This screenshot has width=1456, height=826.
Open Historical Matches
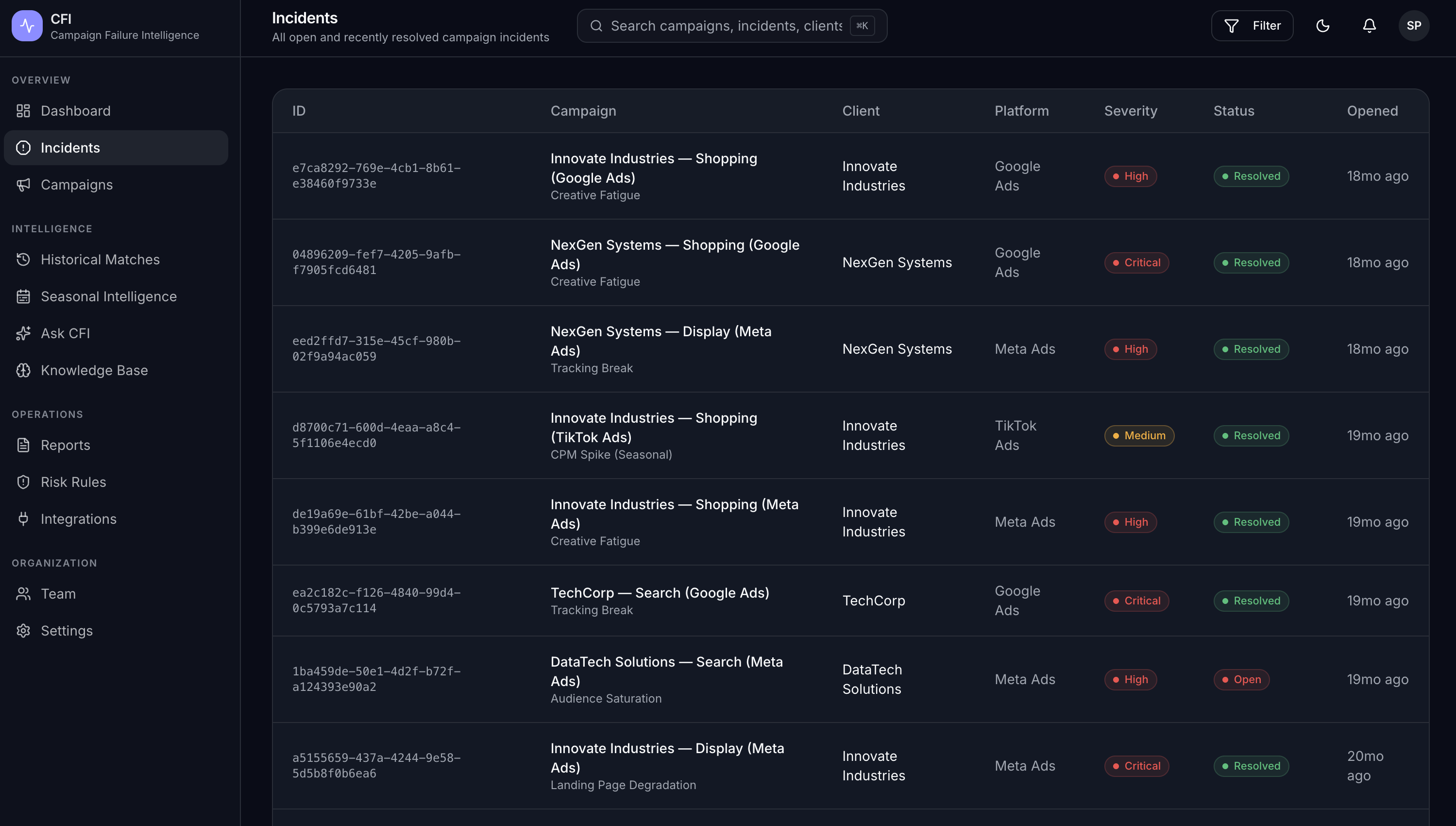[116, 259]
